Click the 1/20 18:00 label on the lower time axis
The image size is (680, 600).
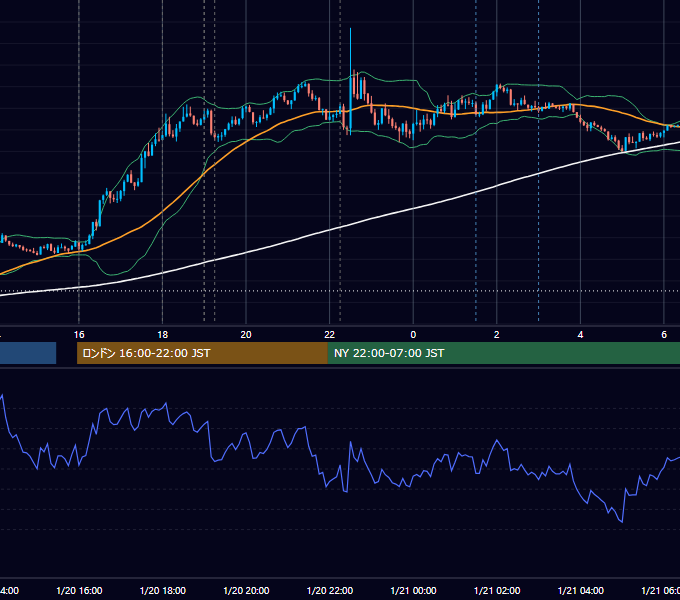coord(163,591)
